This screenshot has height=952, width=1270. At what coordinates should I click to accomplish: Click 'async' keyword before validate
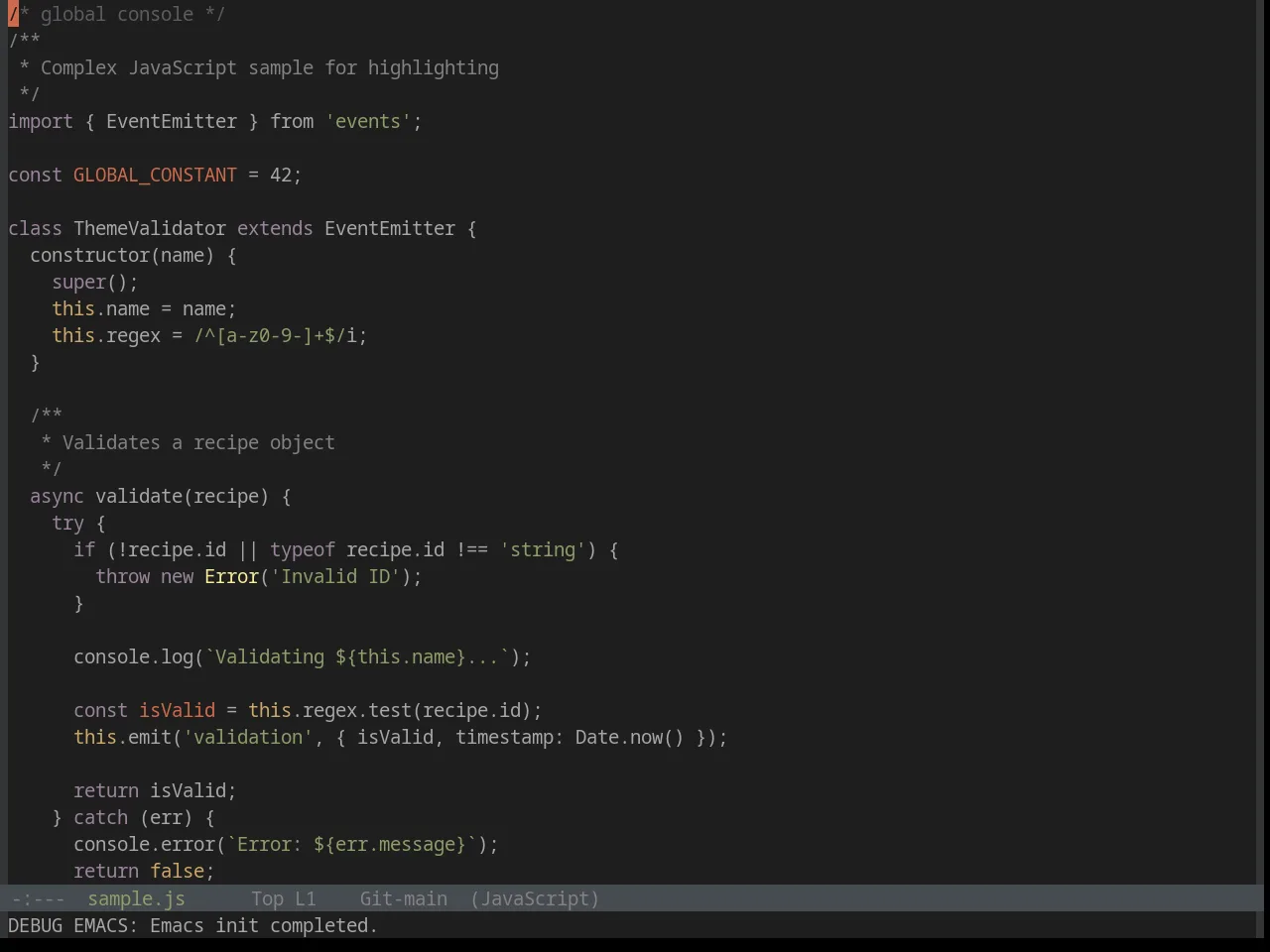57,496
